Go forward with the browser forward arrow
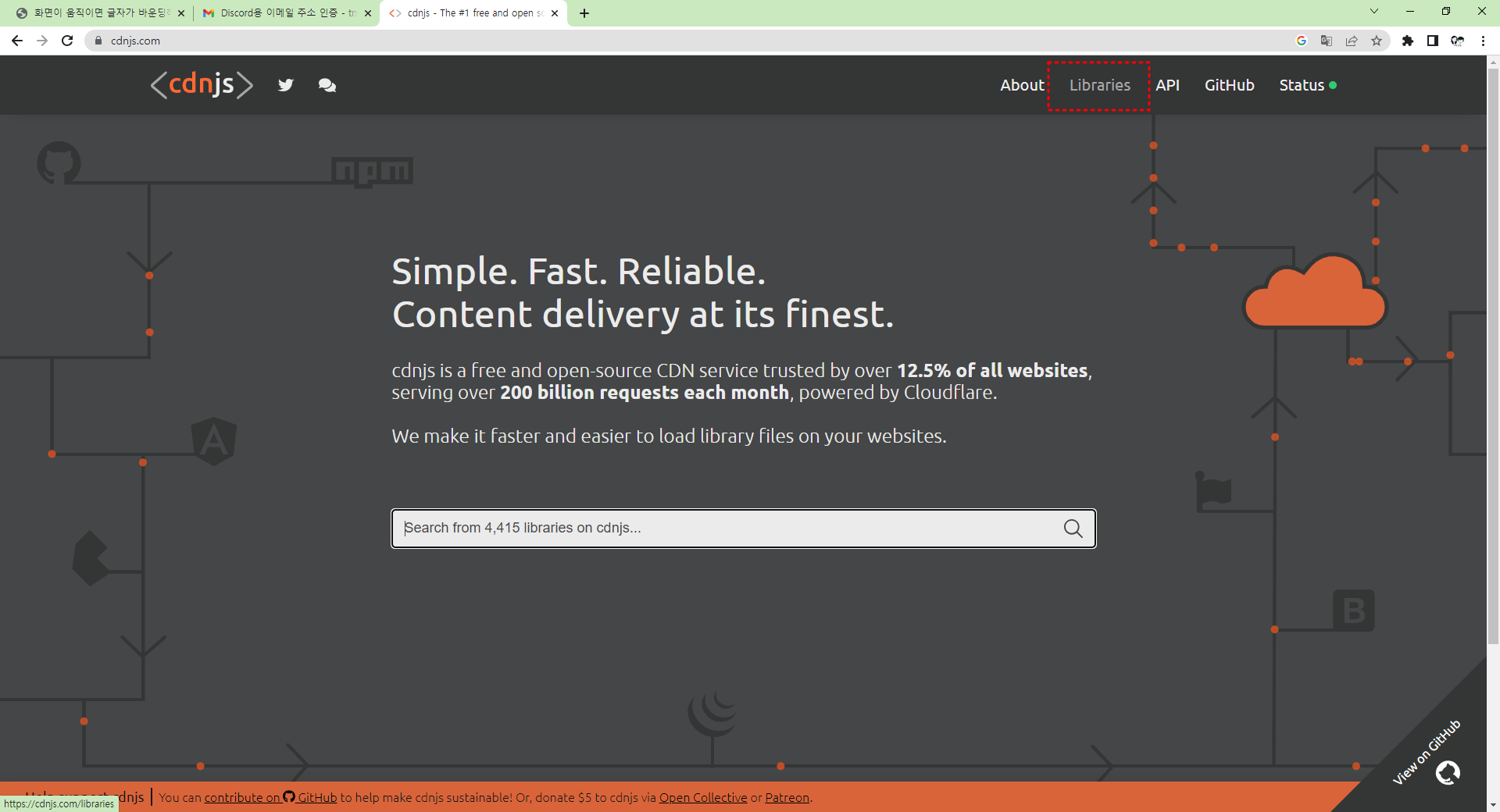This screenshot has height=812, width=1500. pyautogui.click(x=42, y=41)
